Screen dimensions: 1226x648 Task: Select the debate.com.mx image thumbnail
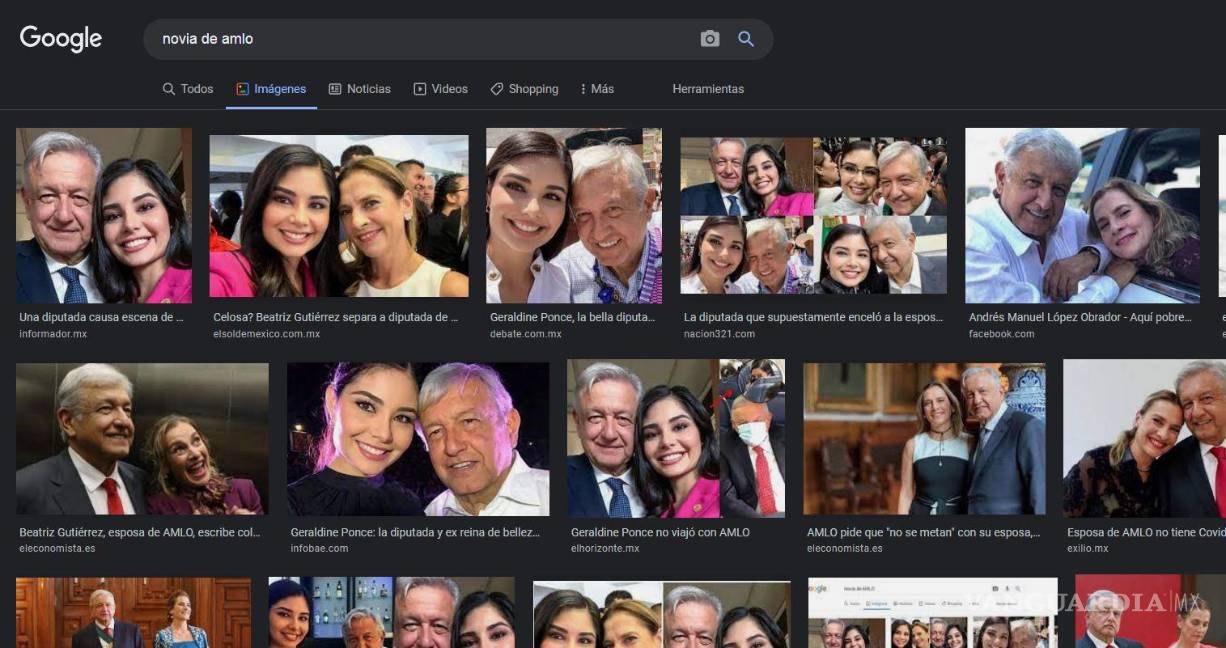pyautogui.click(x=574, y=215)
